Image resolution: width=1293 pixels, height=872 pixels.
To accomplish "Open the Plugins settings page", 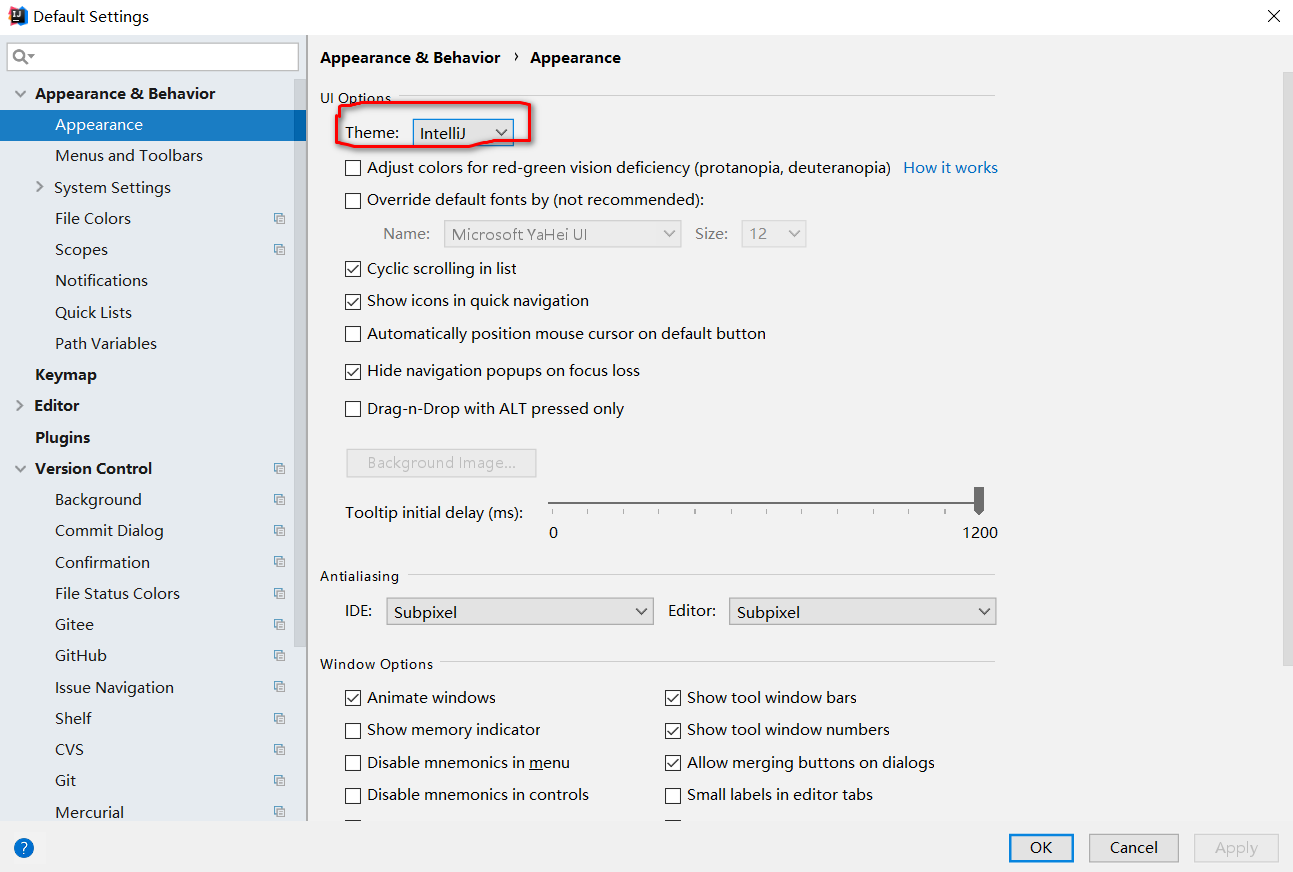I will pos(62,438).
